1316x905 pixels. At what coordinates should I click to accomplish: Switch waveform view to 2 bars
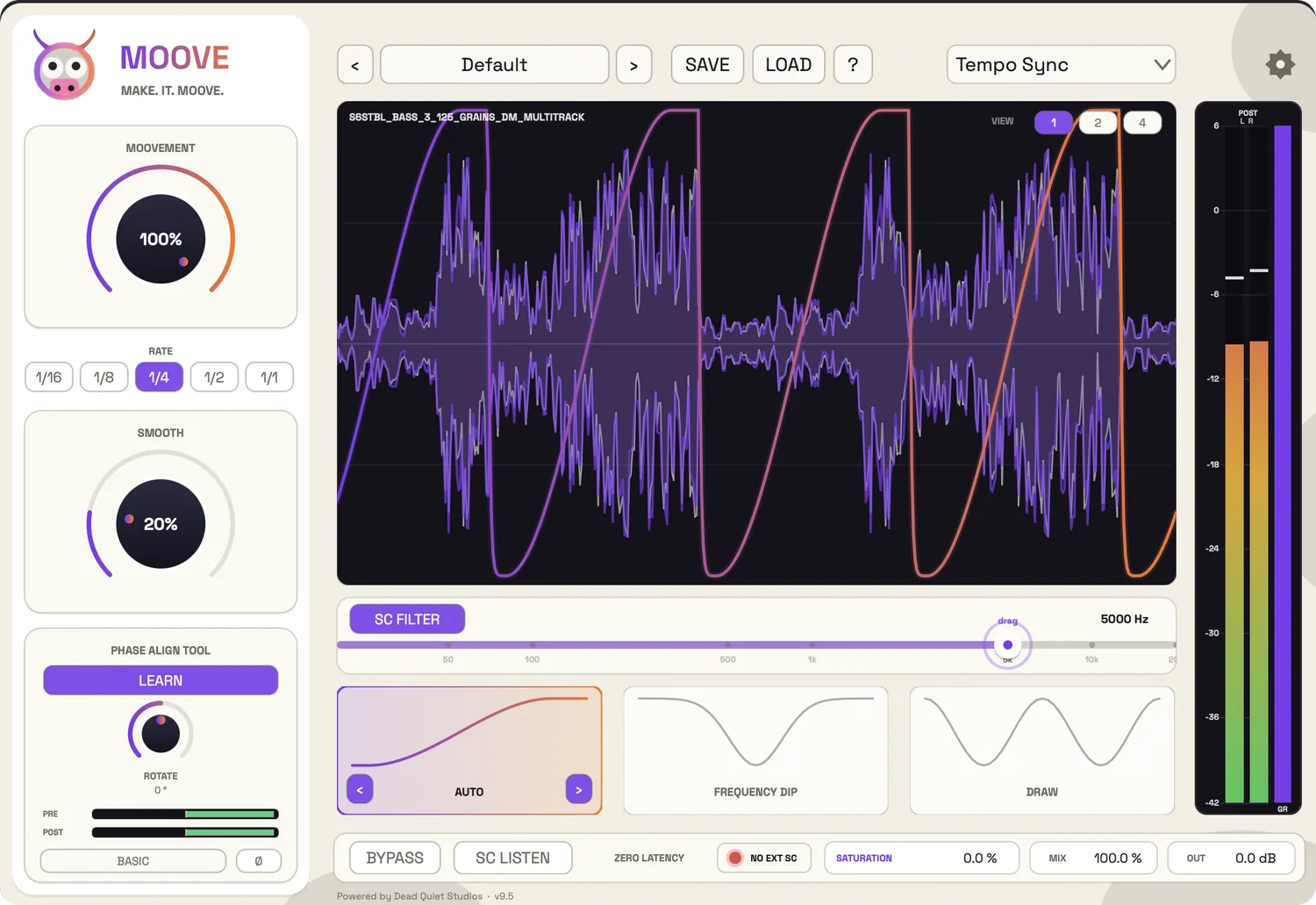point(1098,123)
